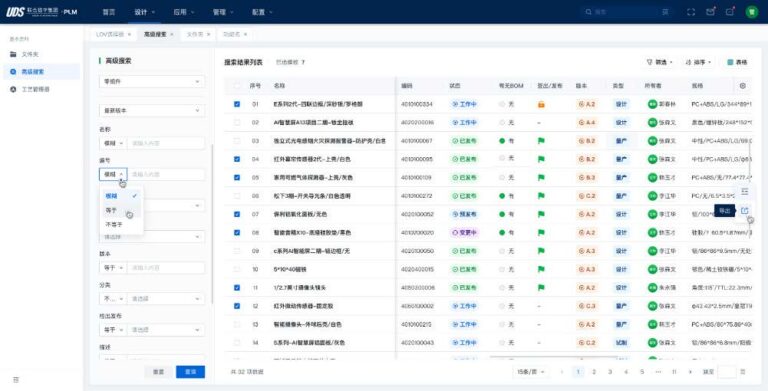Check the row 03 checkbox
This screenshot has width=768, height=391.
(237, 141)
